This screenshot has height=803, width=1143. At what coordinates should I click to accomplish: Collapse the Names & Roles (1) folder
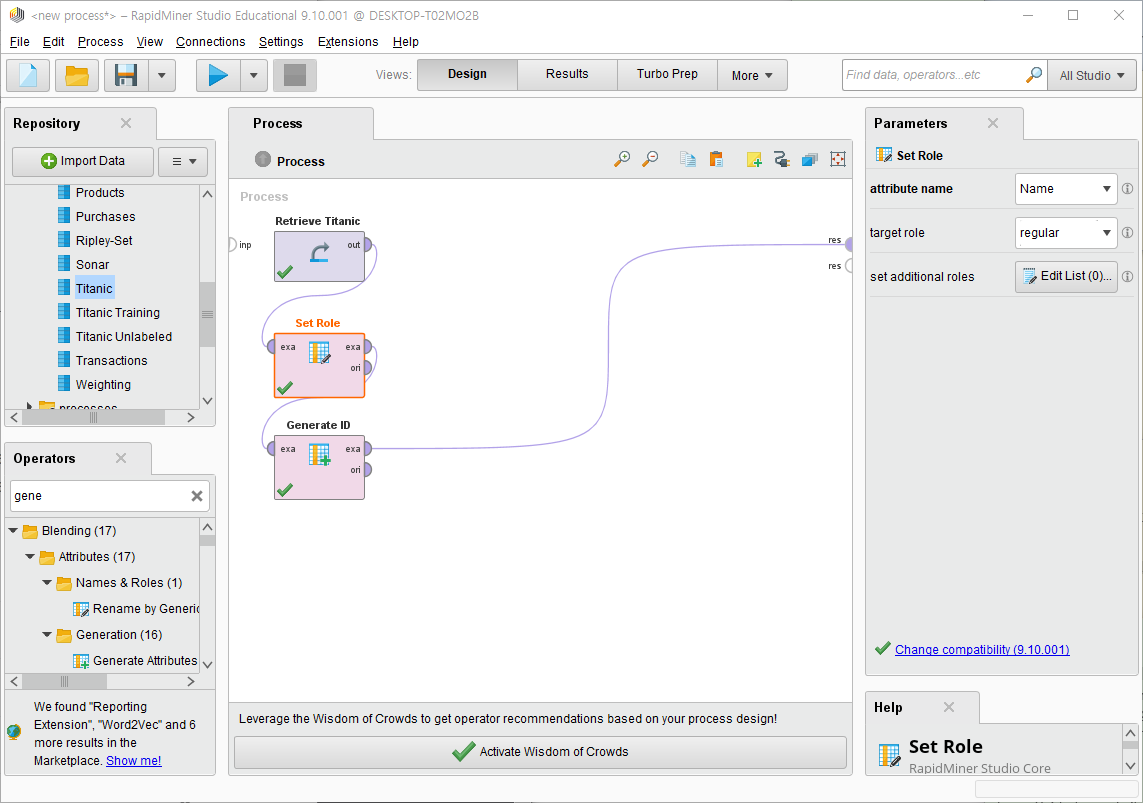point(47,582)
